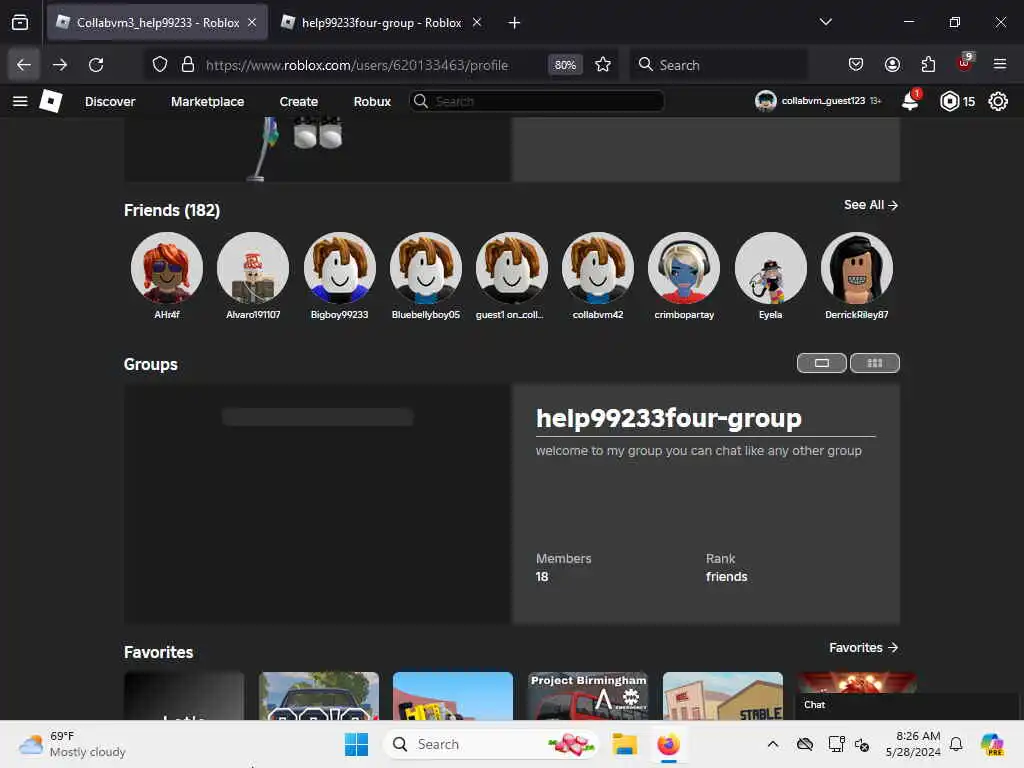The width and height of the screenshot is (1024, 768).
Task: Open the Discover menu item
Action: point(110,102)
